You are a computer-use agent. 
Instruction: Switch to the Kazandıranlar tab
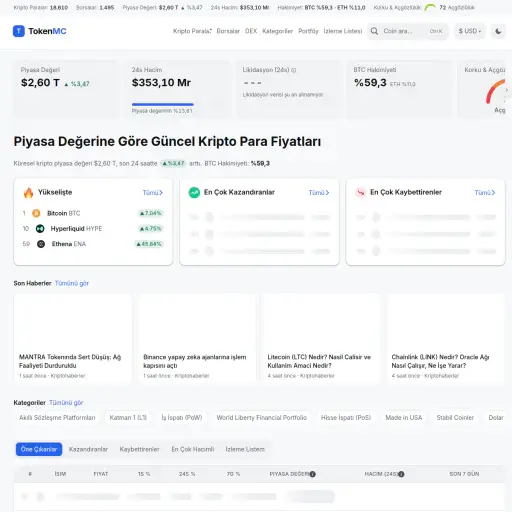[88, 449]
